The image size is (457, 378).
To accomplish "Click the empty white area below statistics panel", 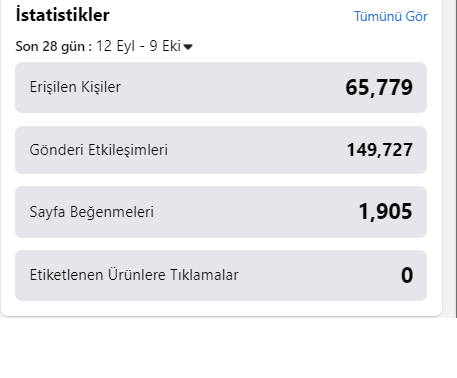I will coord(228,348).
